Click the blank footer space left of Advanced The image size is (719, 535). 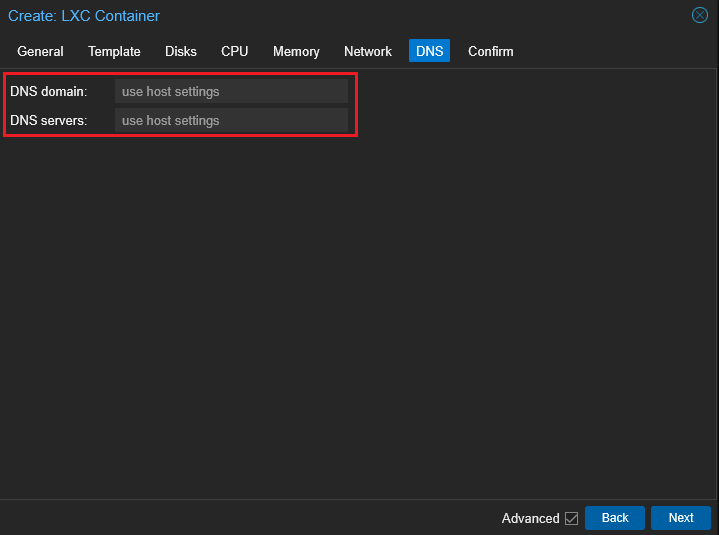point(250,518)
